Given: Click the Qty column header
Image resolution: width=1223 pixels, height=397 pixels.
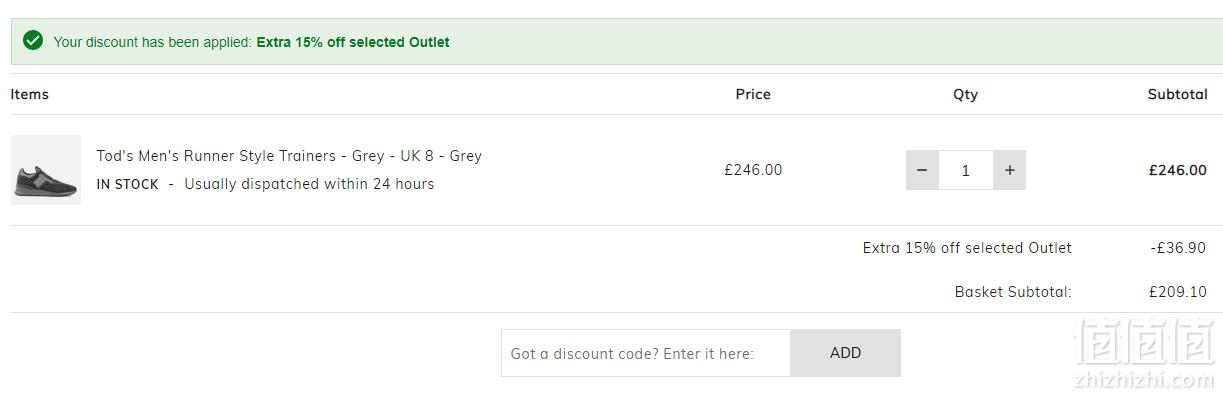Looking at the screenshot, I should click(x=965, y=94).
